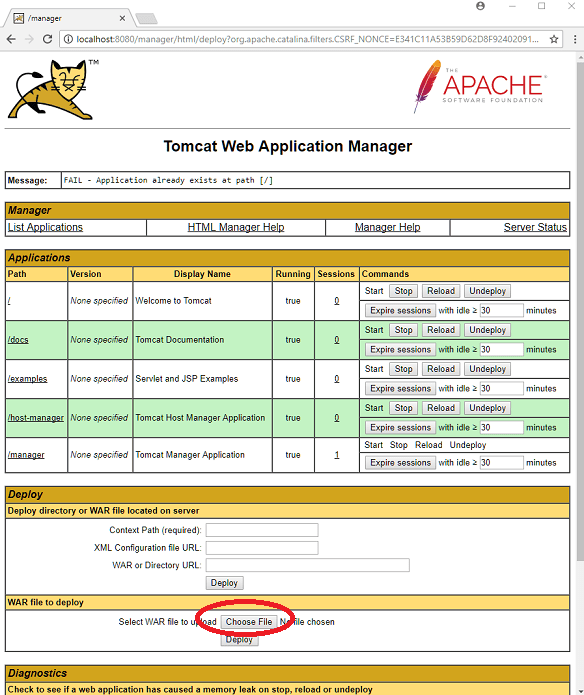Expire sessions for Welcome to Tomcat
This screenshot has height=695, width=584.
pyautogui.click(x=401, y=310)
